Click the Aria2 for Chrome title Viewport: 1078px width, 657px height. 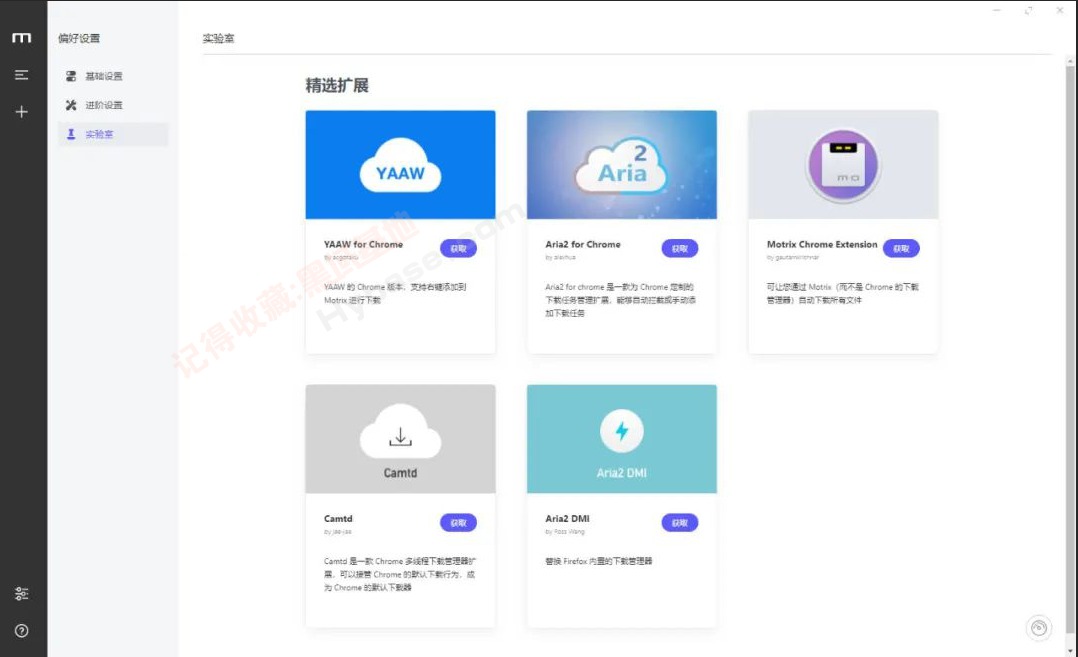[x=583, y=245]
